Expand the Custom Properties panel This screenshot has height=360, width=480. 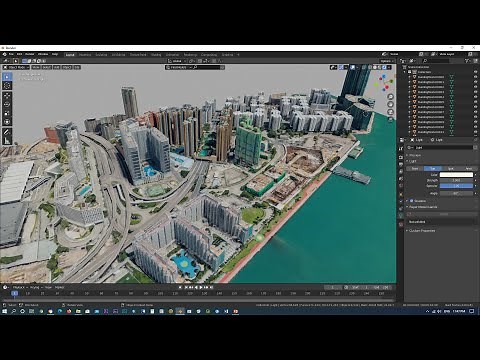click(x=421, y=231)
